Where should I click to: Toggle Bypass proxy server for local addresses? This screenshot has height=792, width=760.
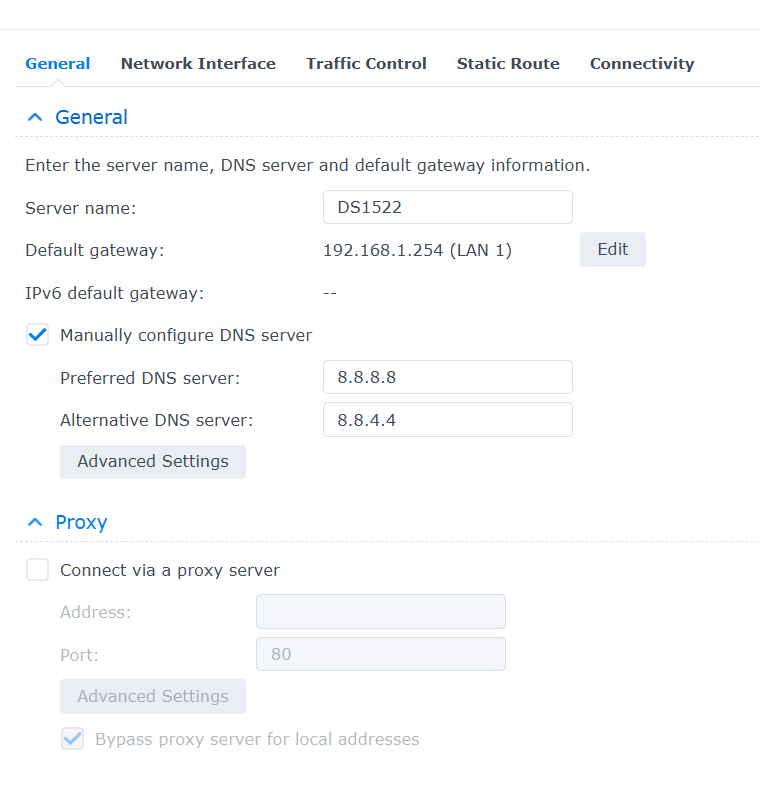[x=72, y=739]
